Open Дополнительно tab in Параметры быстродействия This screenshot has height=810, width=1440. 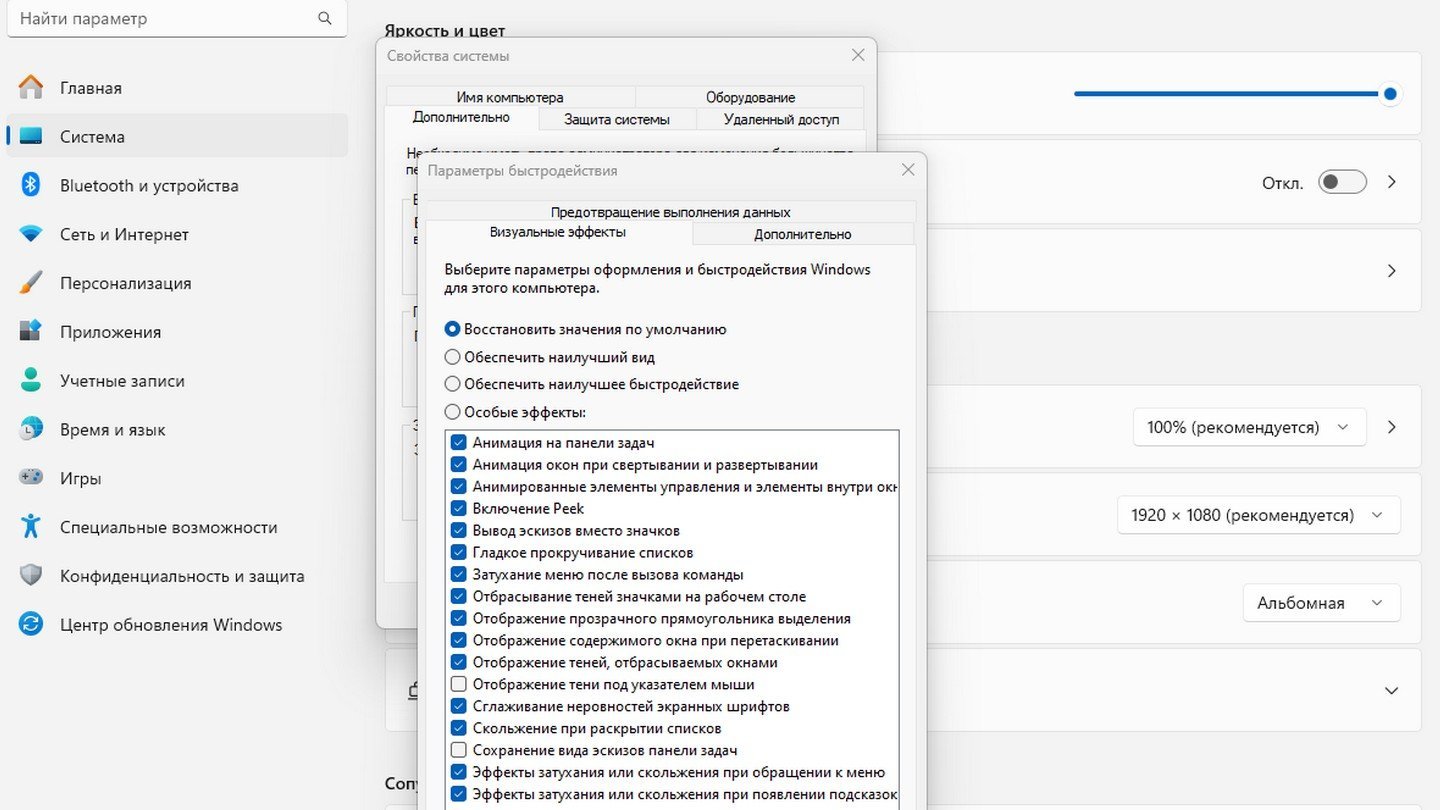coord(803,234)
